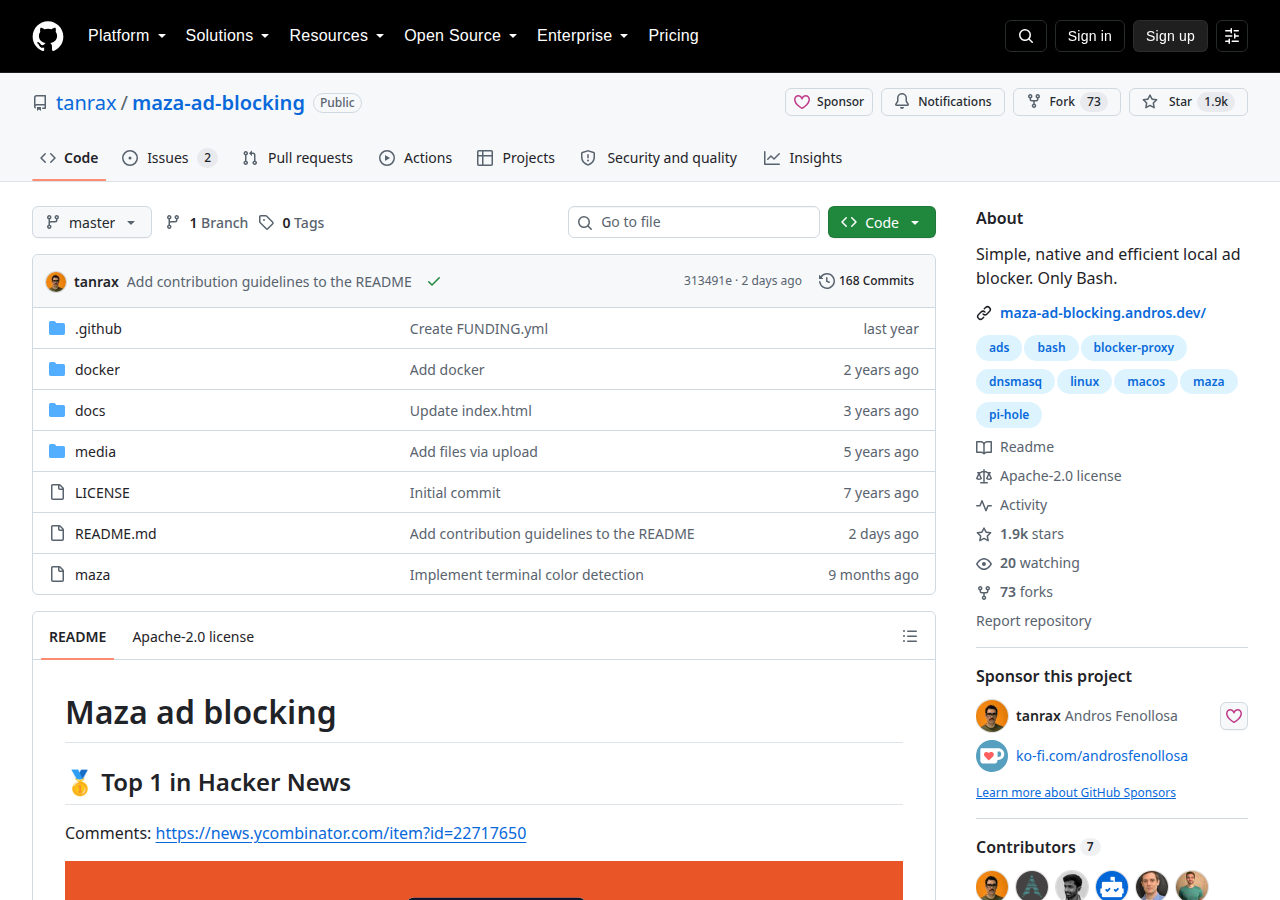The width and height of the screenshot is (1280, 900).
Task: Select the bash topic tag
Action: (1051, 348)
